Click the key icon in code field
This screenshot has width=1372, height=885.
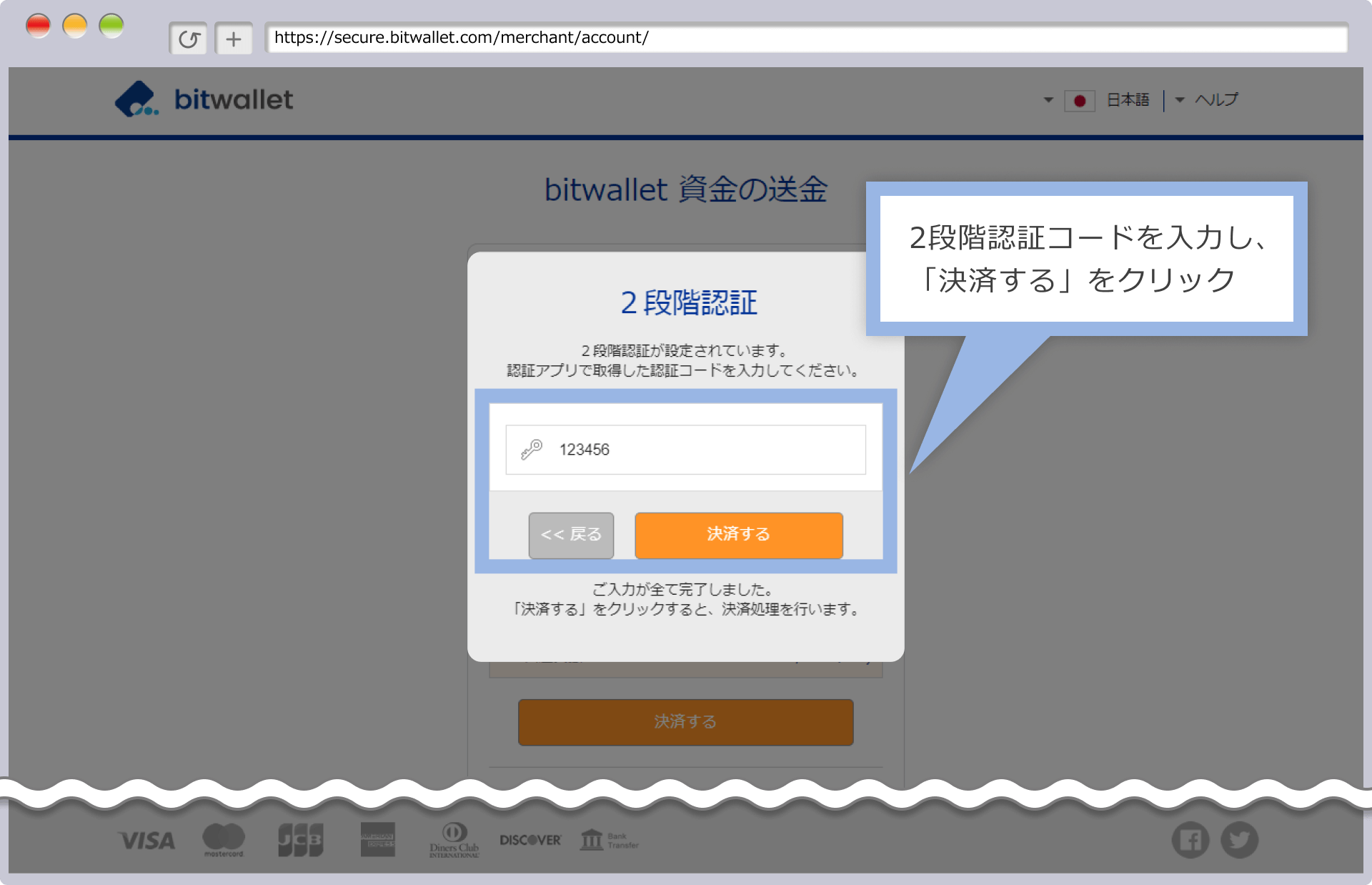click(532, 449)
